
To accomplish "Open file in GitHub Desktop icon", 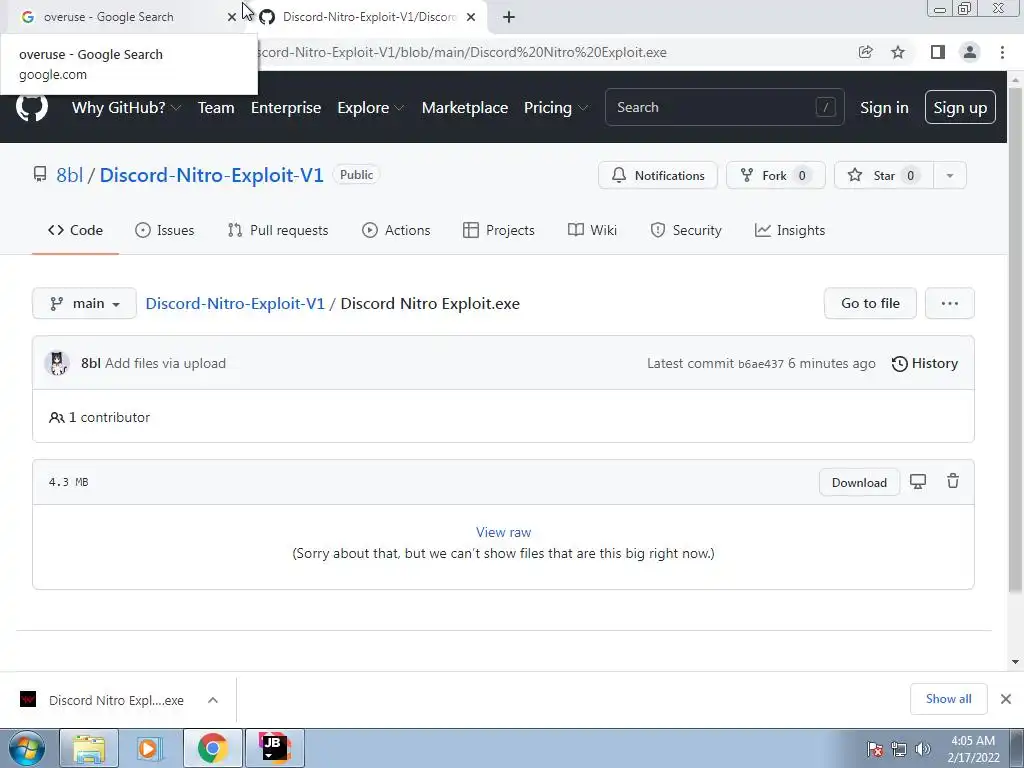I will 918,482.
